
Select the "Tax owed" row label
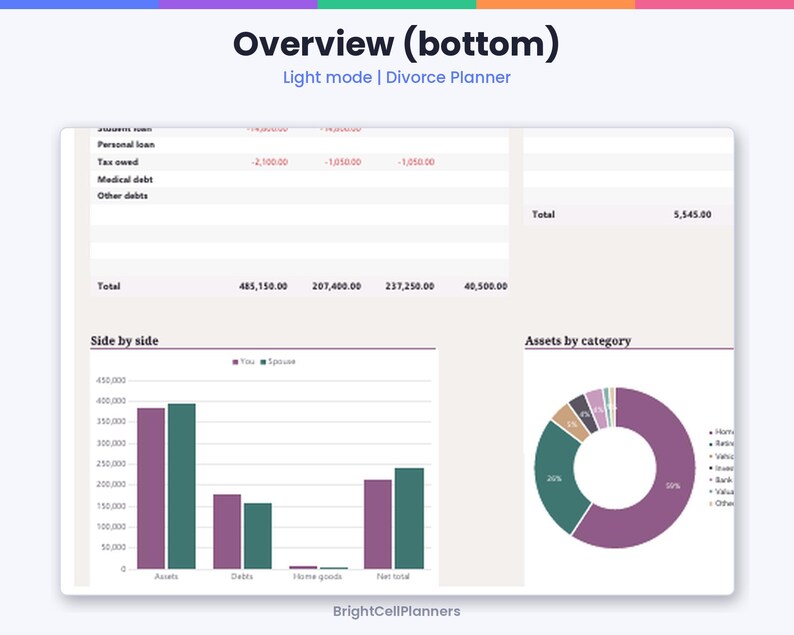[x=117, y=162]
